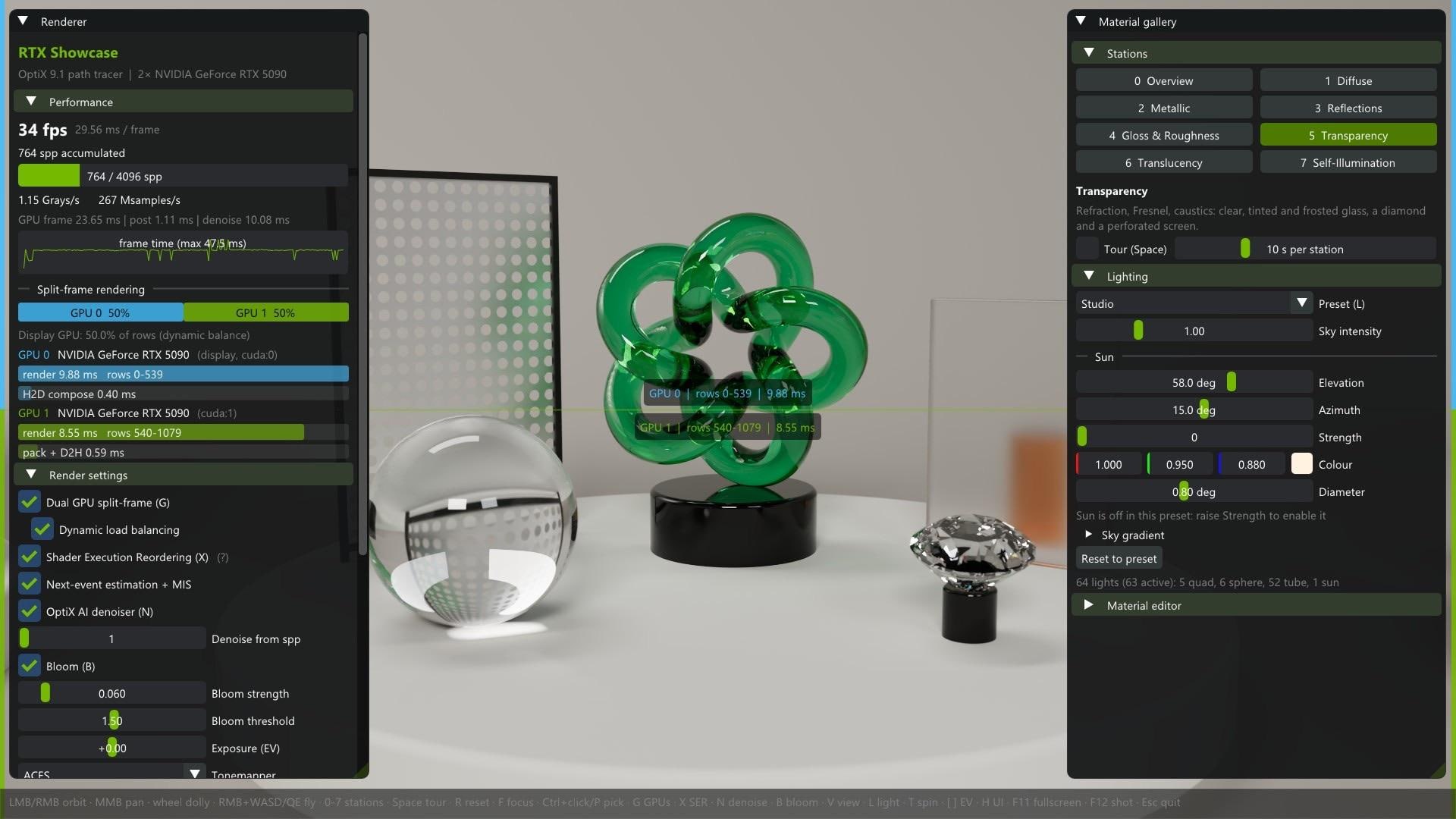
Task: Expand the Material editor section
Action: pos(1089,605)
